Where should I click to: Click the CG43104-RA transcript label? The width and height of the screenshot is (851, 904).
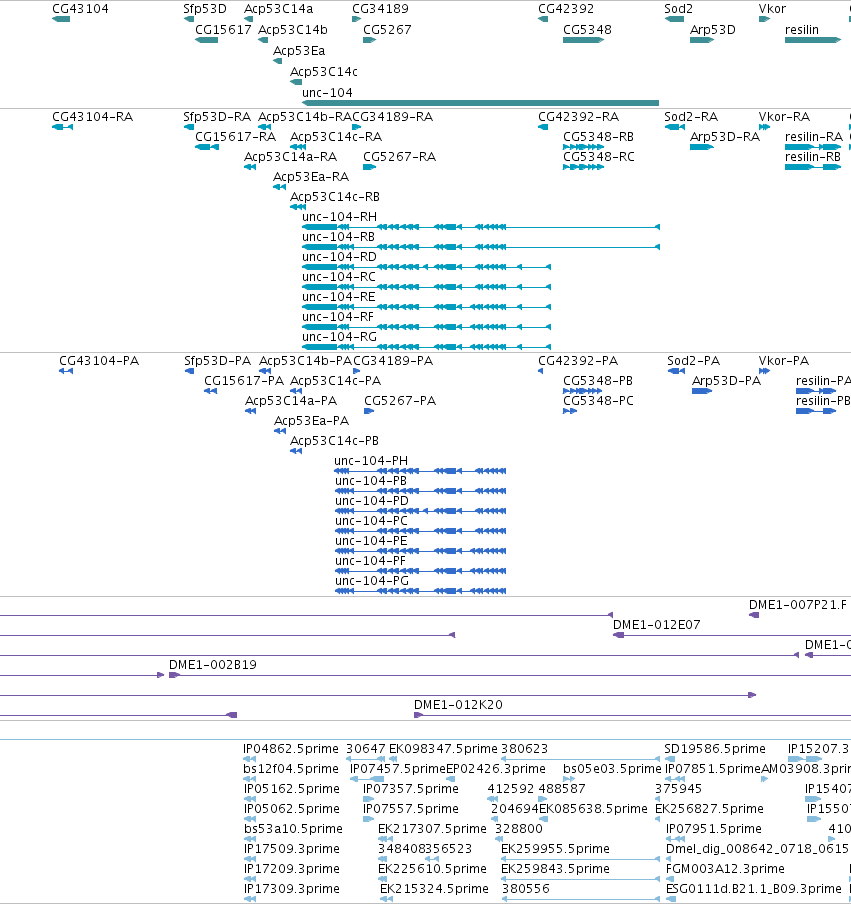tap(93, 117)
